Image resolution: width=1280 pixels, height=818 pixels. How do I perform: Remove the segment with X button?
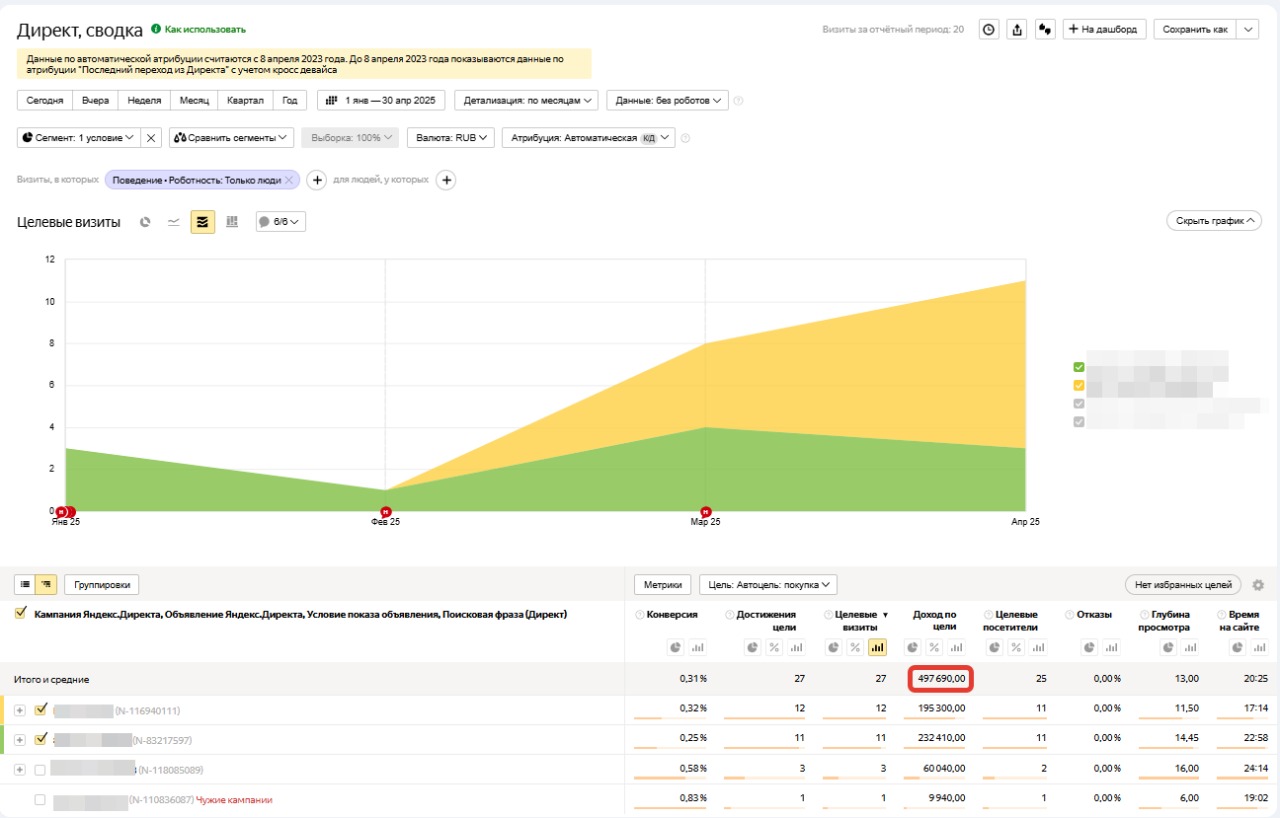150,138
